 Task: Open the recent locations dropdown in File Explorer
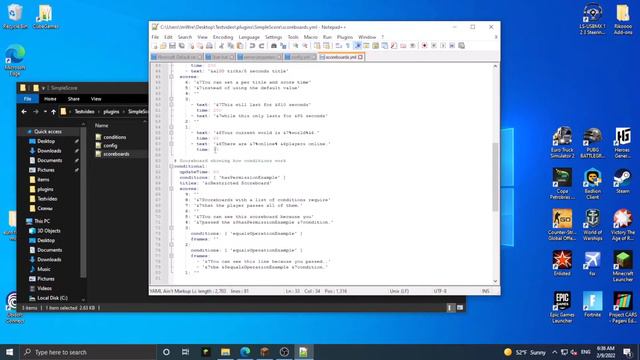coord(45,111)
